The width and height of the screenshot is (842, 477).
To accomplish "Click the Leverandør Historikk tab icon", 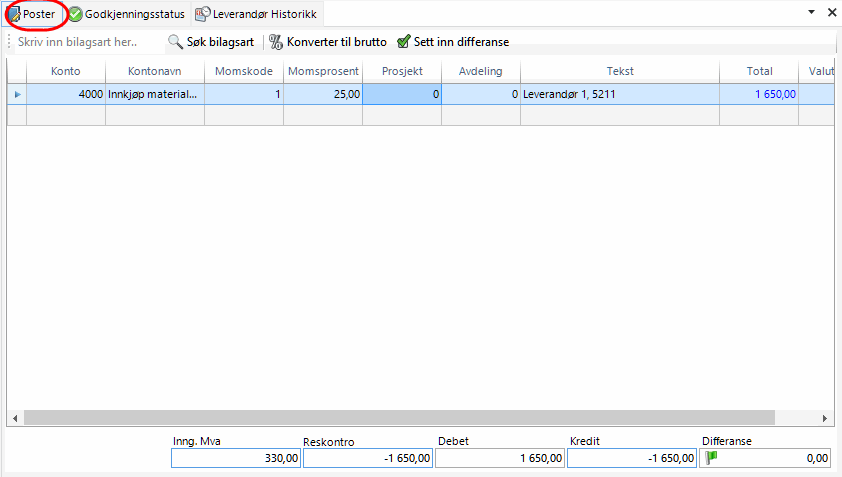I will 202,14.
